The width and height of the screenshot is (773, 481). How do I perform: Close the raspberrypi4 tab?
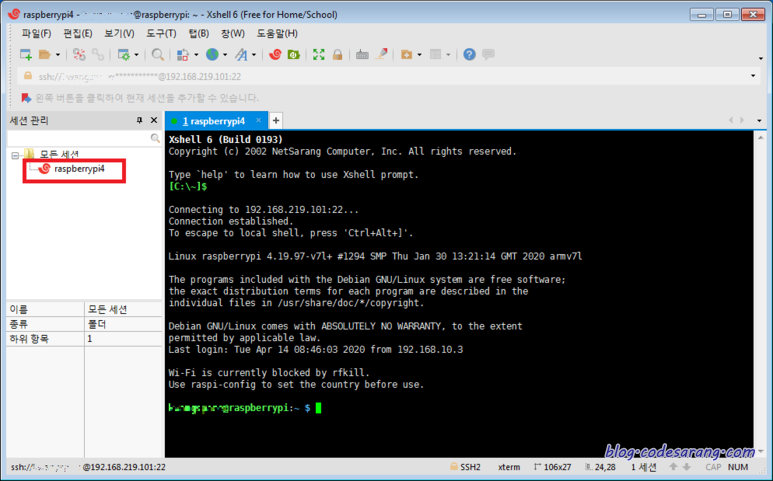(258, 120)
